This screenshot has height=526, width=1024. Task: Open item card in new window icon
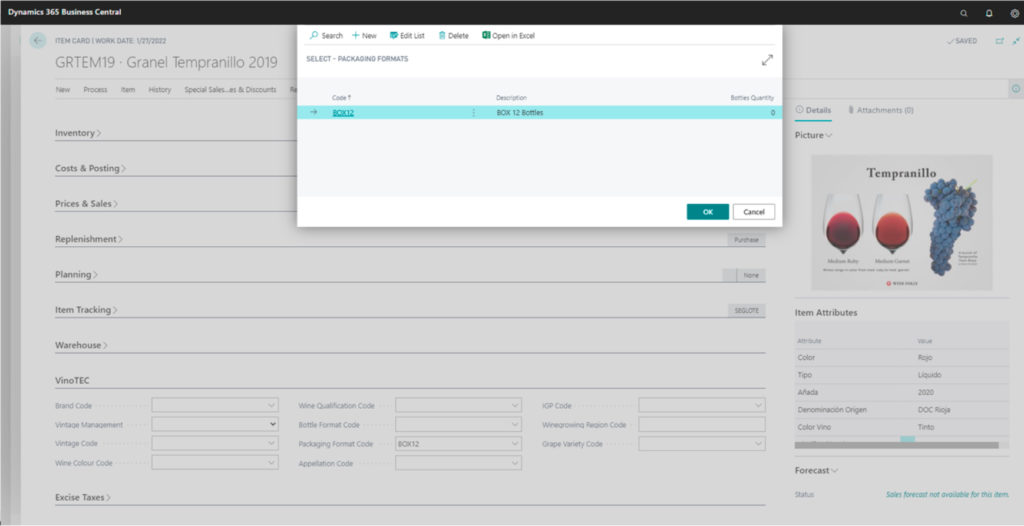point(999,41)
